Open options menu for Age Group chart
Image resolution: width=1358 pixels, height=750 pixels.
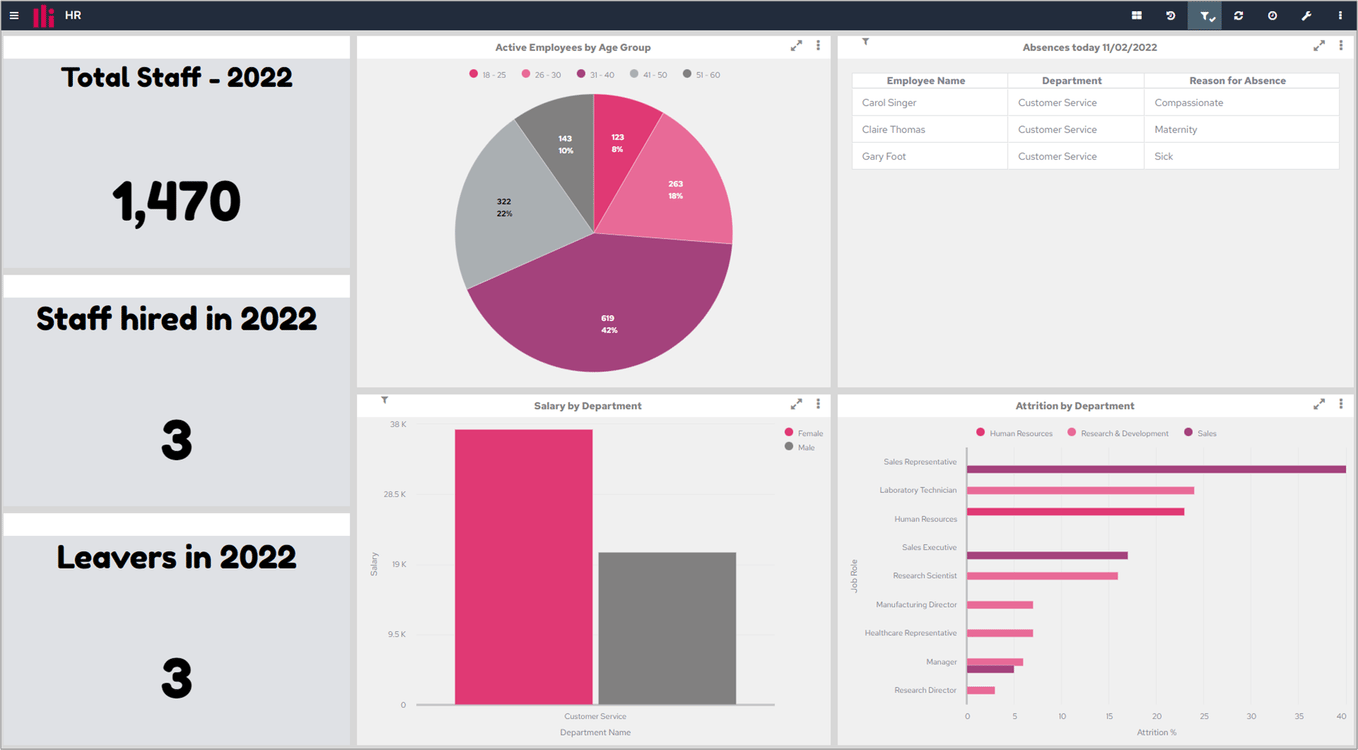point(818,46)
